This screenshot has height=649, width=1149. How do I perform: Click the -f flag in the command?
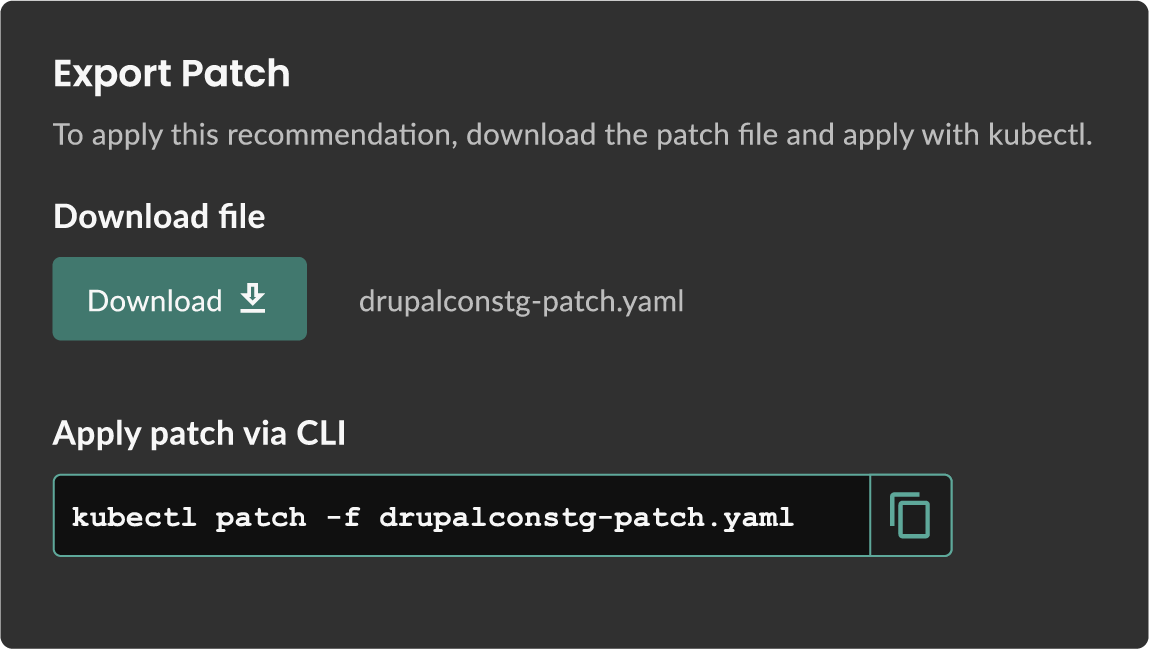(343, 516)
